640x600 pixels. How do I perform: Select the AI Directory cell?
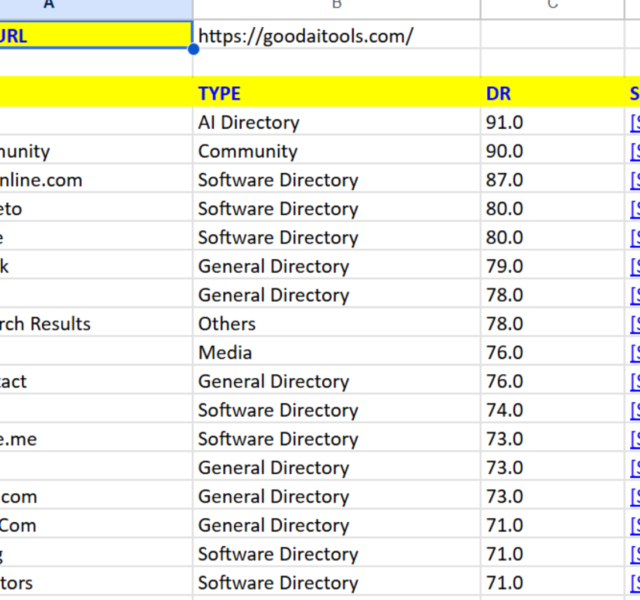point(337,122)
